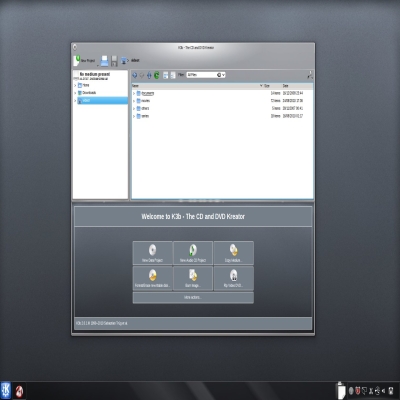This screenshot has width=400, height=400.
Task: Open the chat bubble tray notification icon
Action: click(x=364, y=391)
